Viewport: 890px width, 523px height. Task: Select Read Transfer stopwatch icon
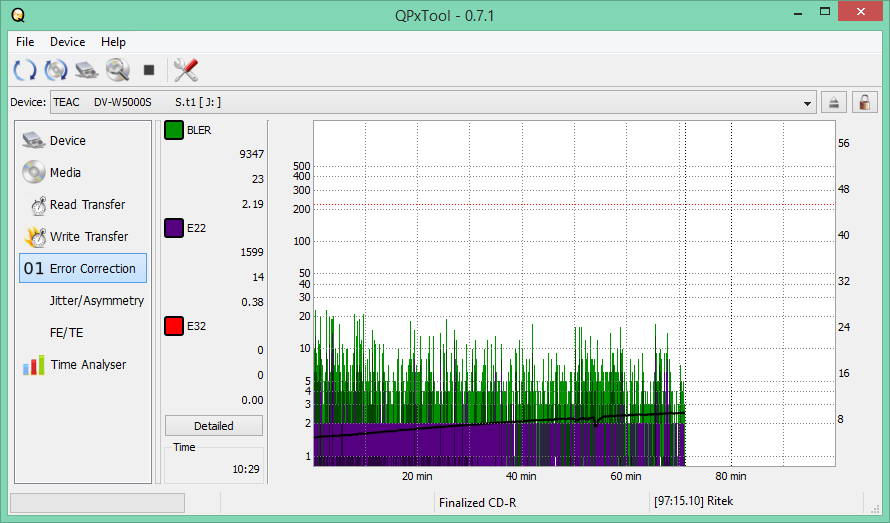38,205
